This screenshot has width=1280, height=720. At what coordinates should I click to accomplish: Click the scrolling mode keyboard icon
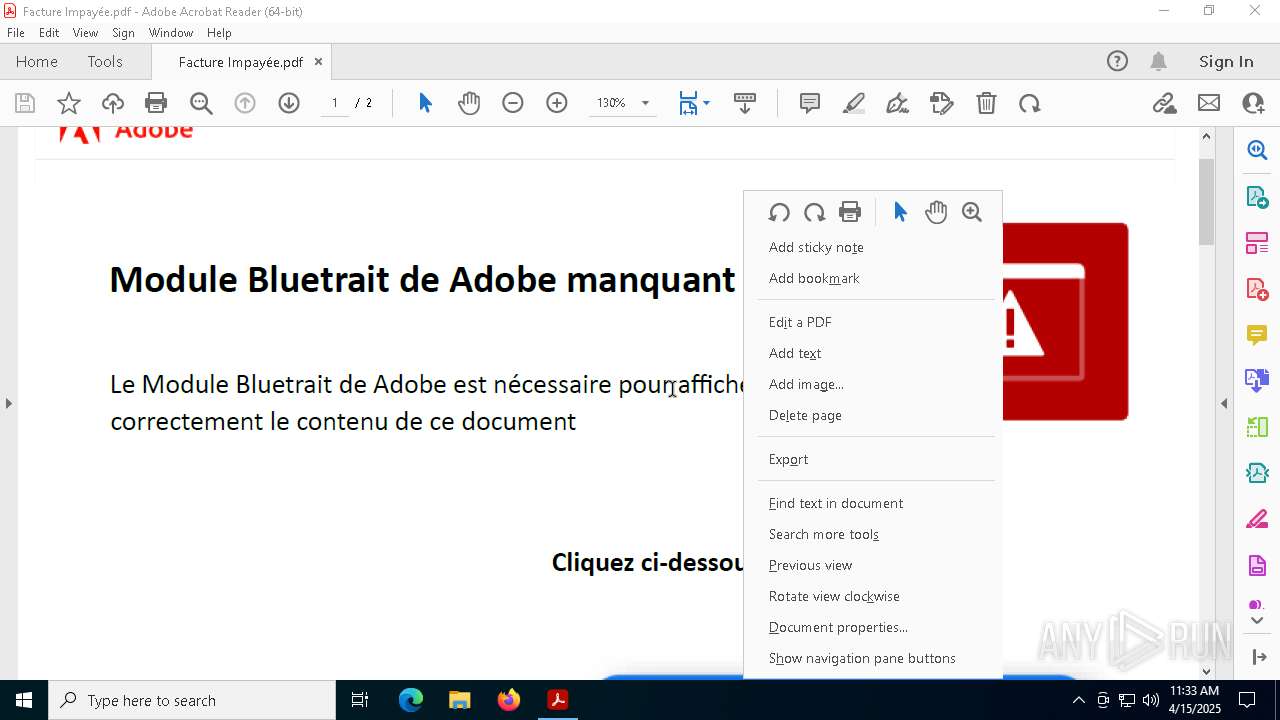745,103
